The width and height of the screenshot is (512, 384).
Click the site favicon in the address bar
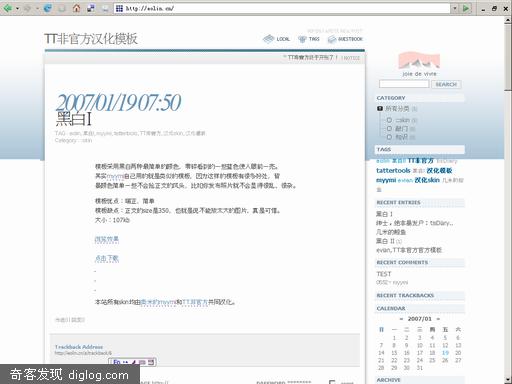pos(119,8)
